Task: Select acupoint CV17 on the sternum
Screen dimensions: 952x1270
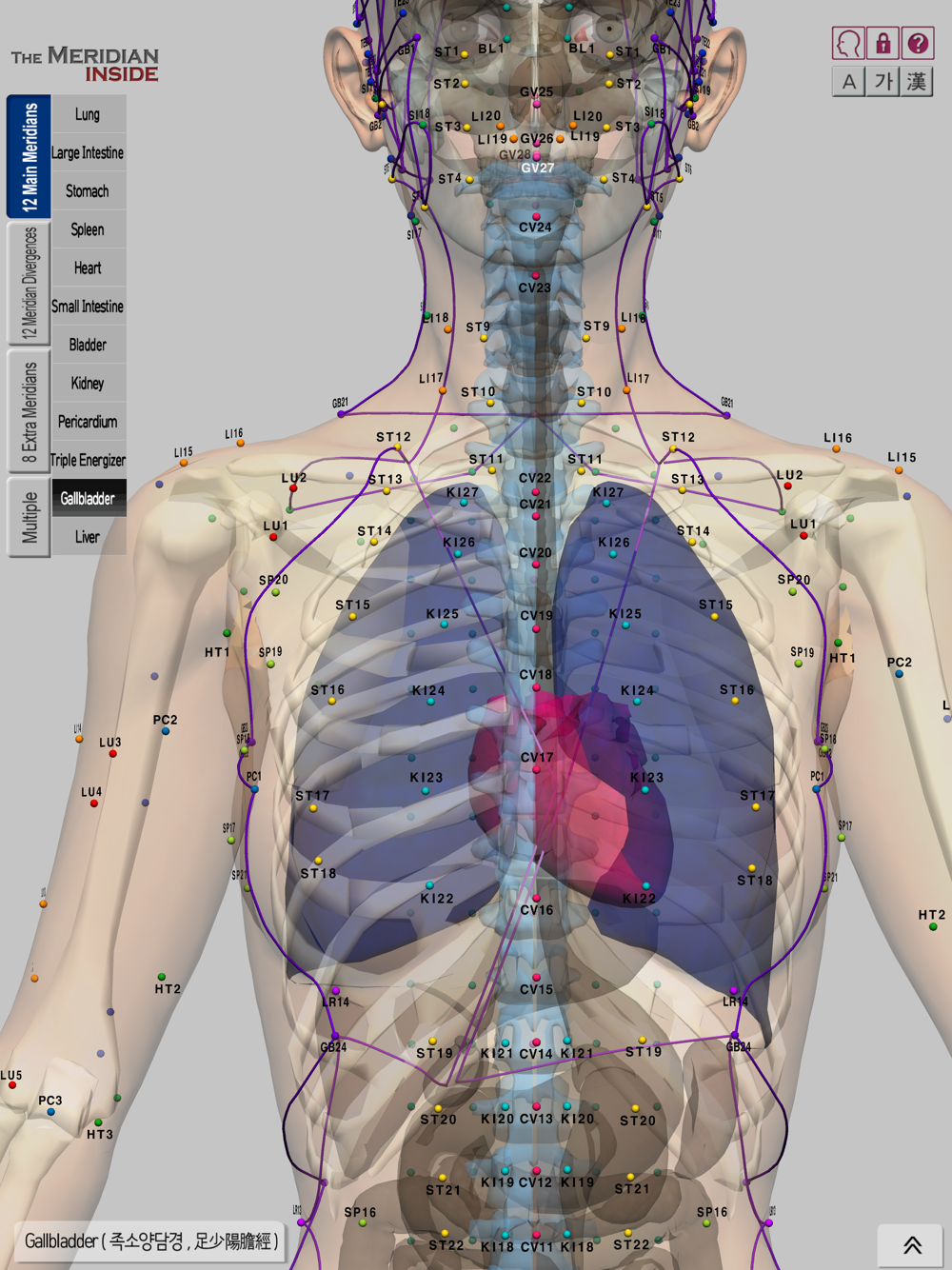Action: [x=536, y=769]
